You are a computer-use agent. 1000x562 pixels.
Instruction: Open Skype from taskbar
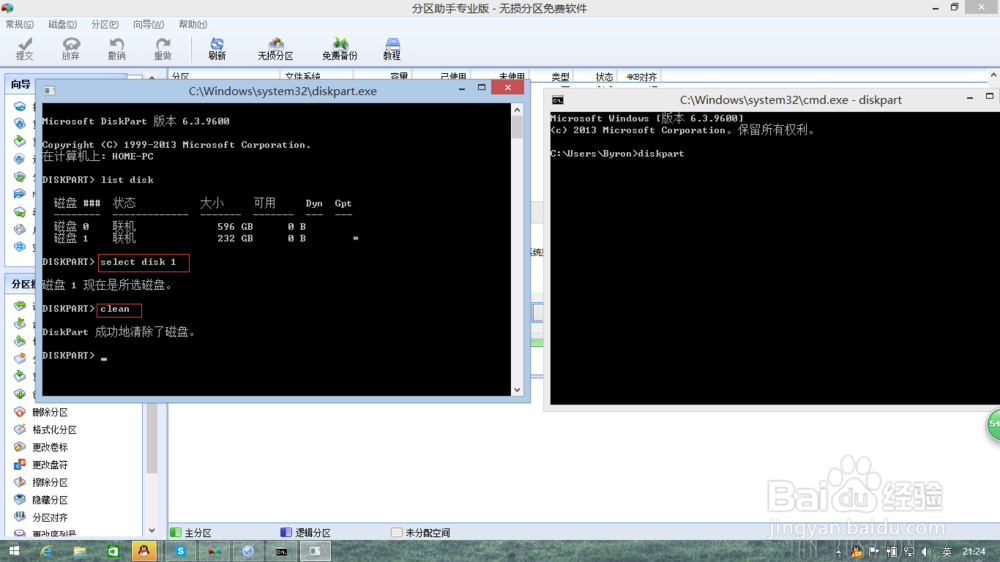181,551
